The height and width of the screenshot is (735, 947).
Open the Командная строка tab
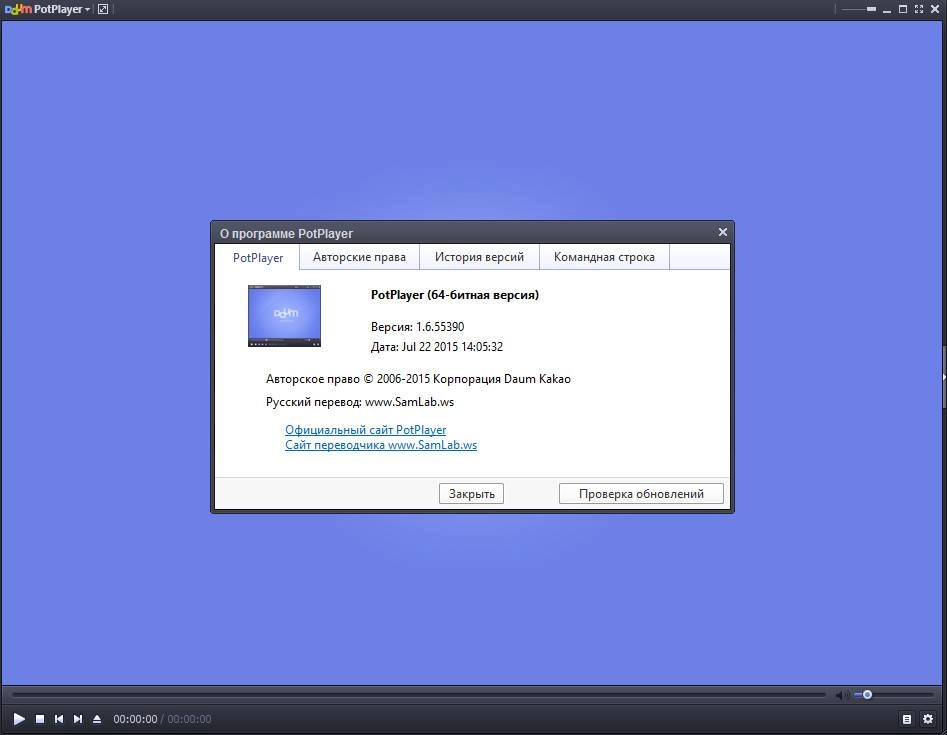(x=604, y=257)
